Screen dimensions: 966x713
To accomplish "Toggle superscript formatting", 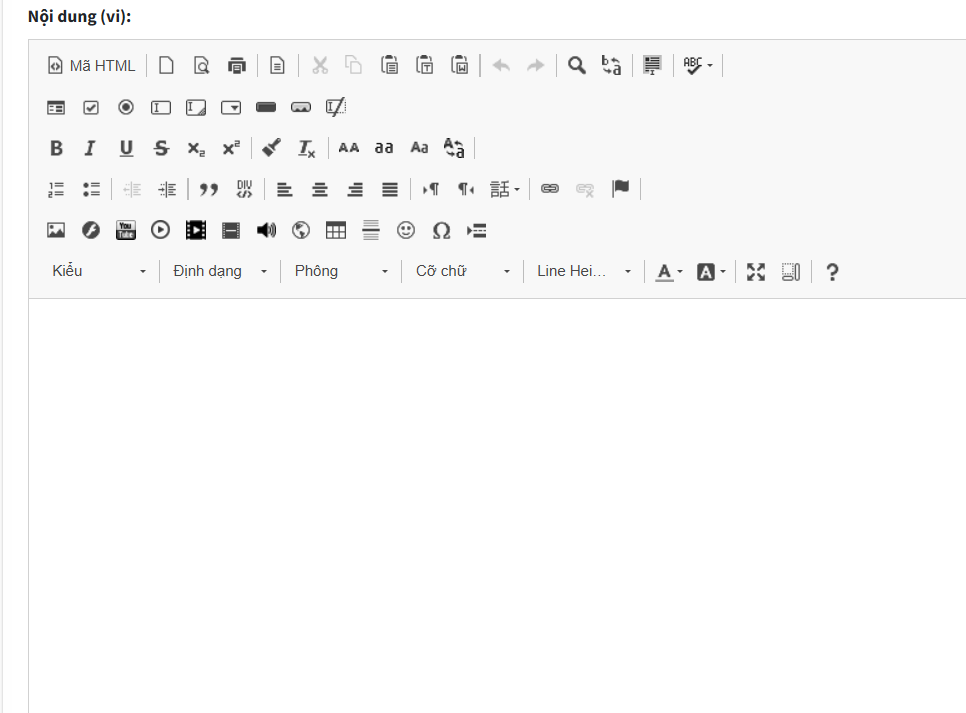I will click(x=231, y=148).
